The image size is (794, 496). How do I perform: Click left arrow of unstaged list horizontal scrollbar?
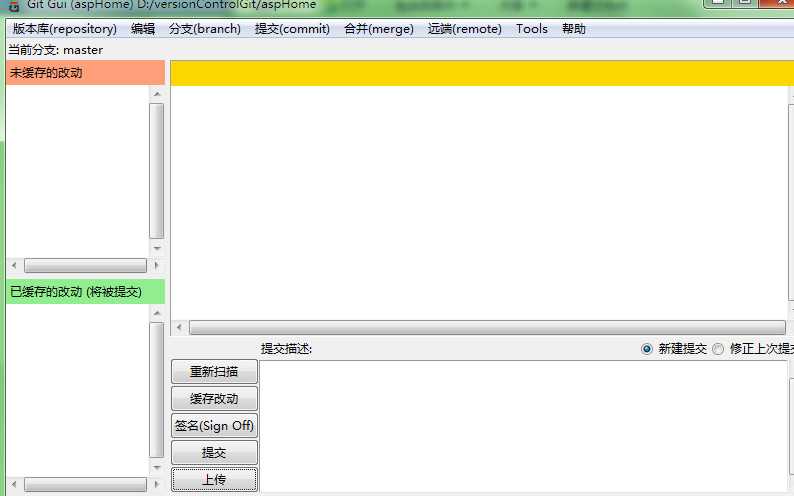coord(14,265)
